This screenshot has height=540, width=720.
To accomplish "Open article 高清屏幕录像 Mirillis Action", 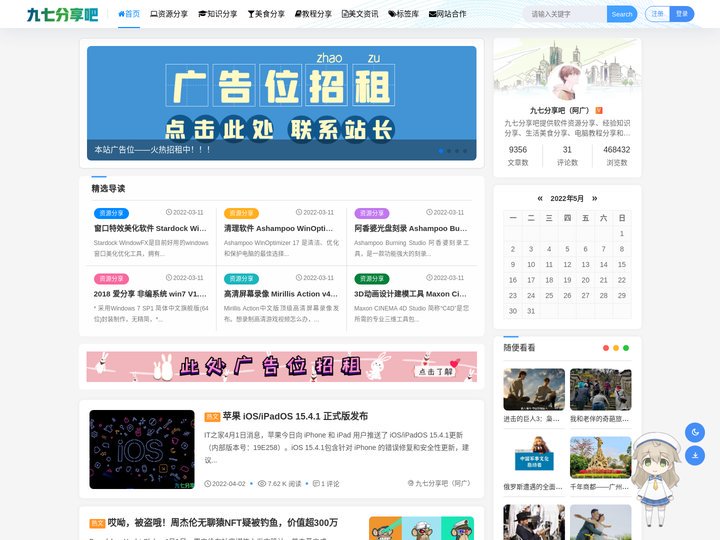I will pos(281,294).
